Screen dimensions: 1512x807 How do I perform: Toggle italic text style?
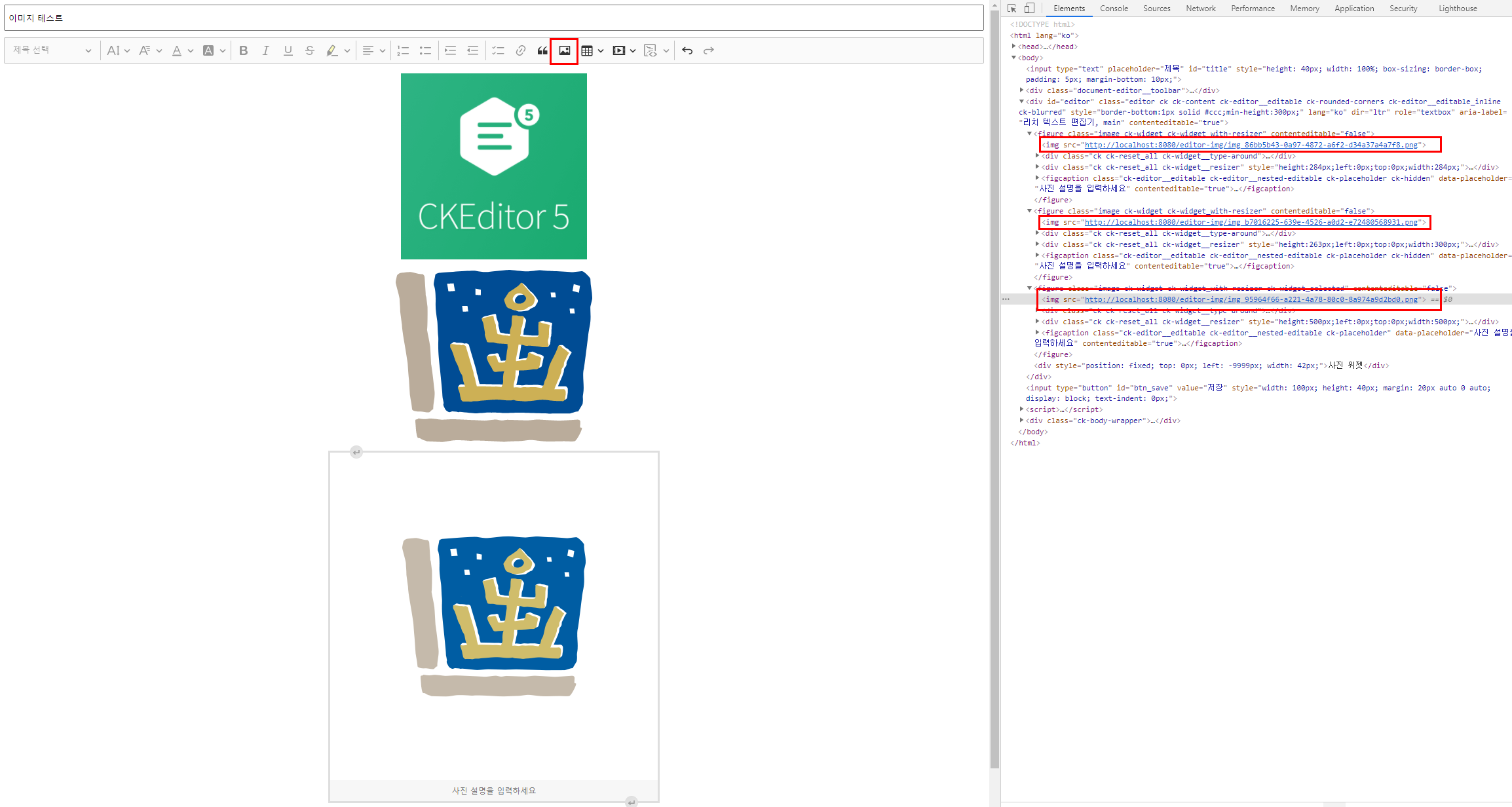(265, 50)
